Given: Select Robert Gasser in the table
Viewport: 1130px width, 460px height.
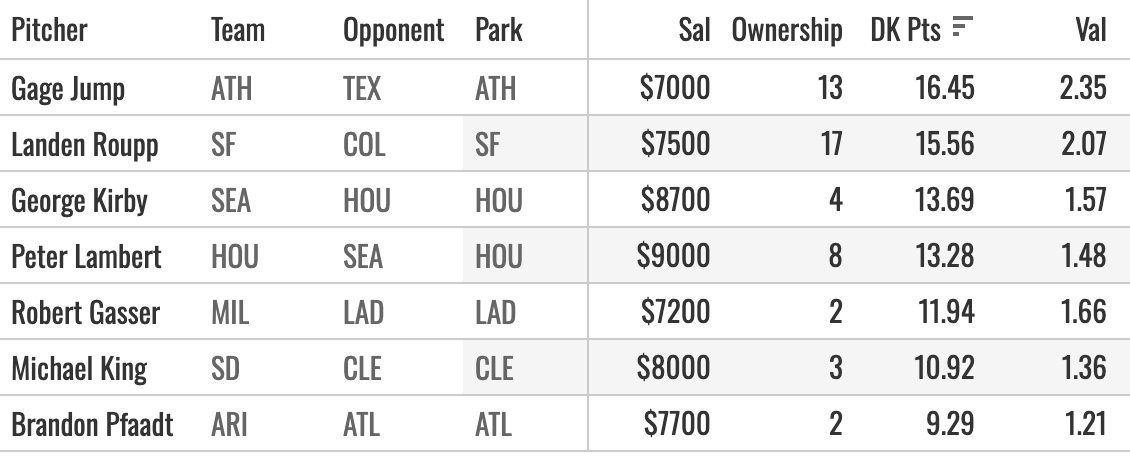Looking at the screenshot, I should 86,312.
